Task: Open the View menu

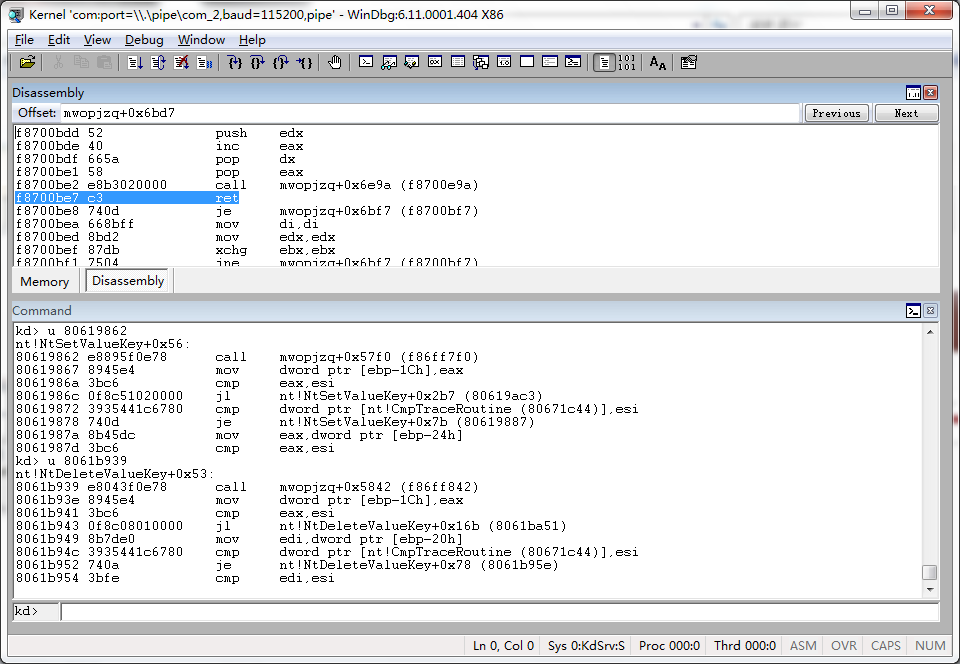Action: [97, 40]
